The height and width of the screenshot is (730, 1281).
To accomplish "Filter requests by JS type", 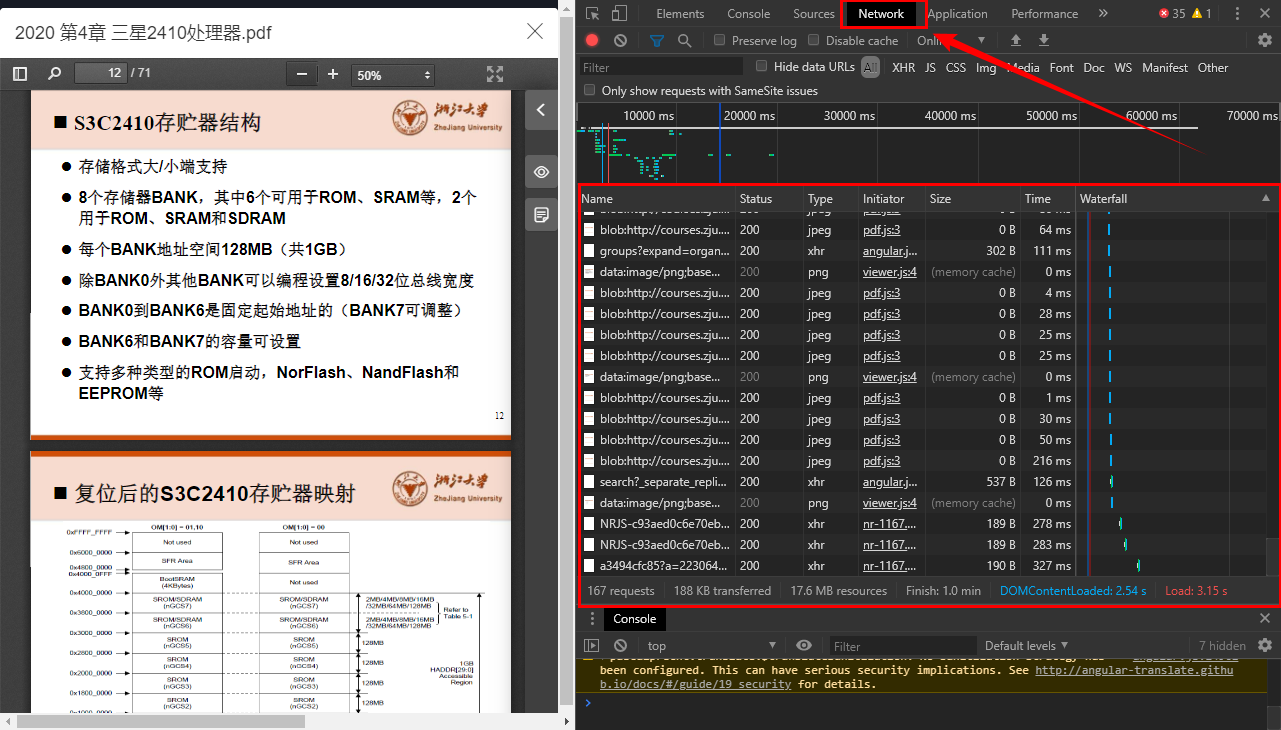I will (x=930, y=67).
